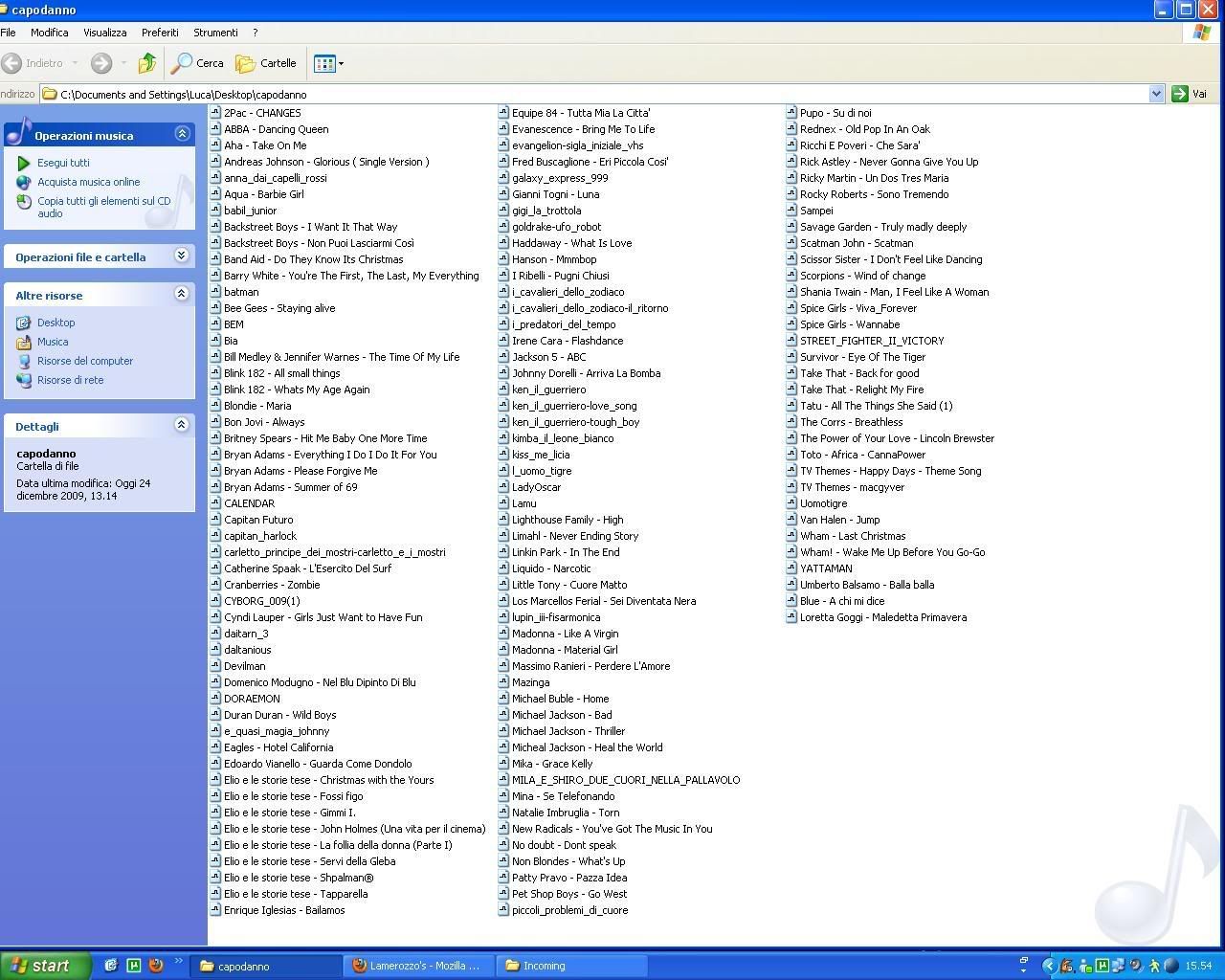The image size is (1225, 980).
Task: Click the Vai go button
Action: click(x=1189, y=94)
